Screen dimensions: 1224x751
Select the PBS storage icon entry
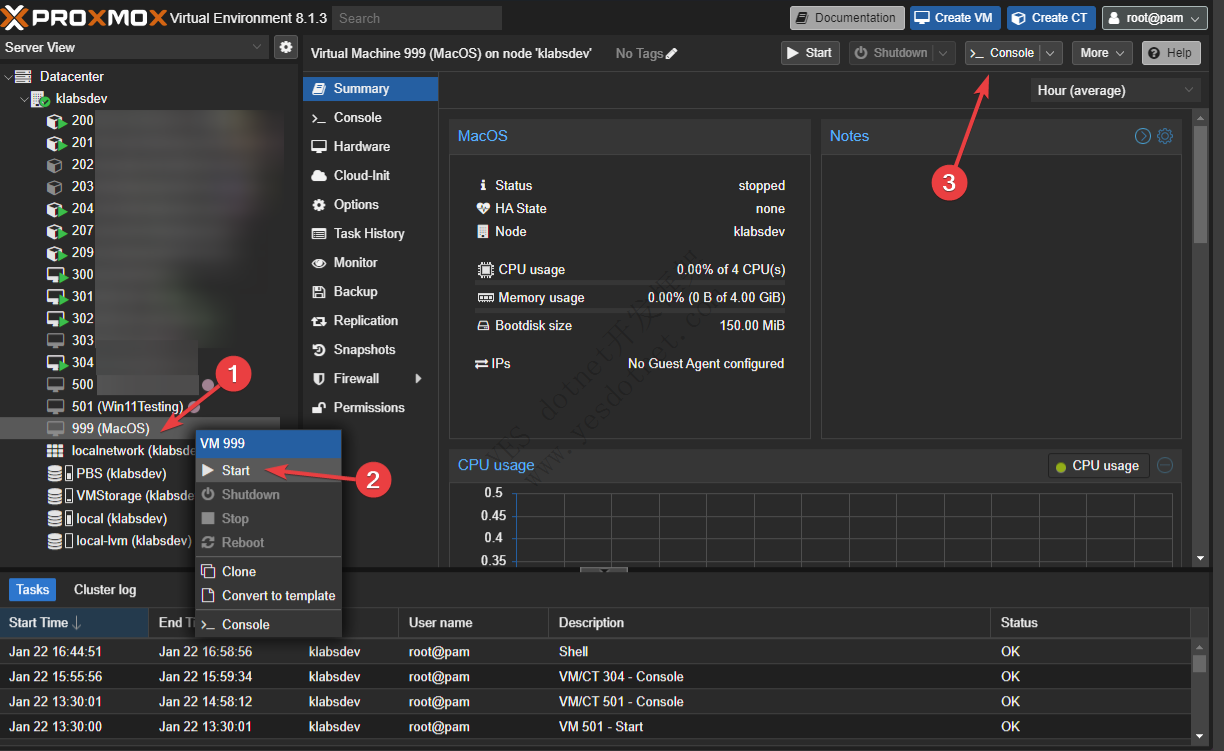[x=56, y=473]
